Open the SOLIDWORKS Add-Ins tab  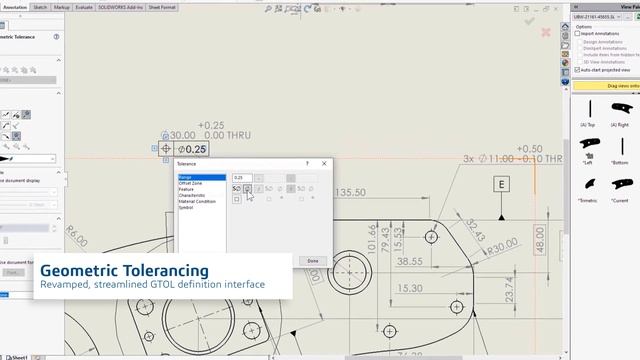tap(120, 7)
